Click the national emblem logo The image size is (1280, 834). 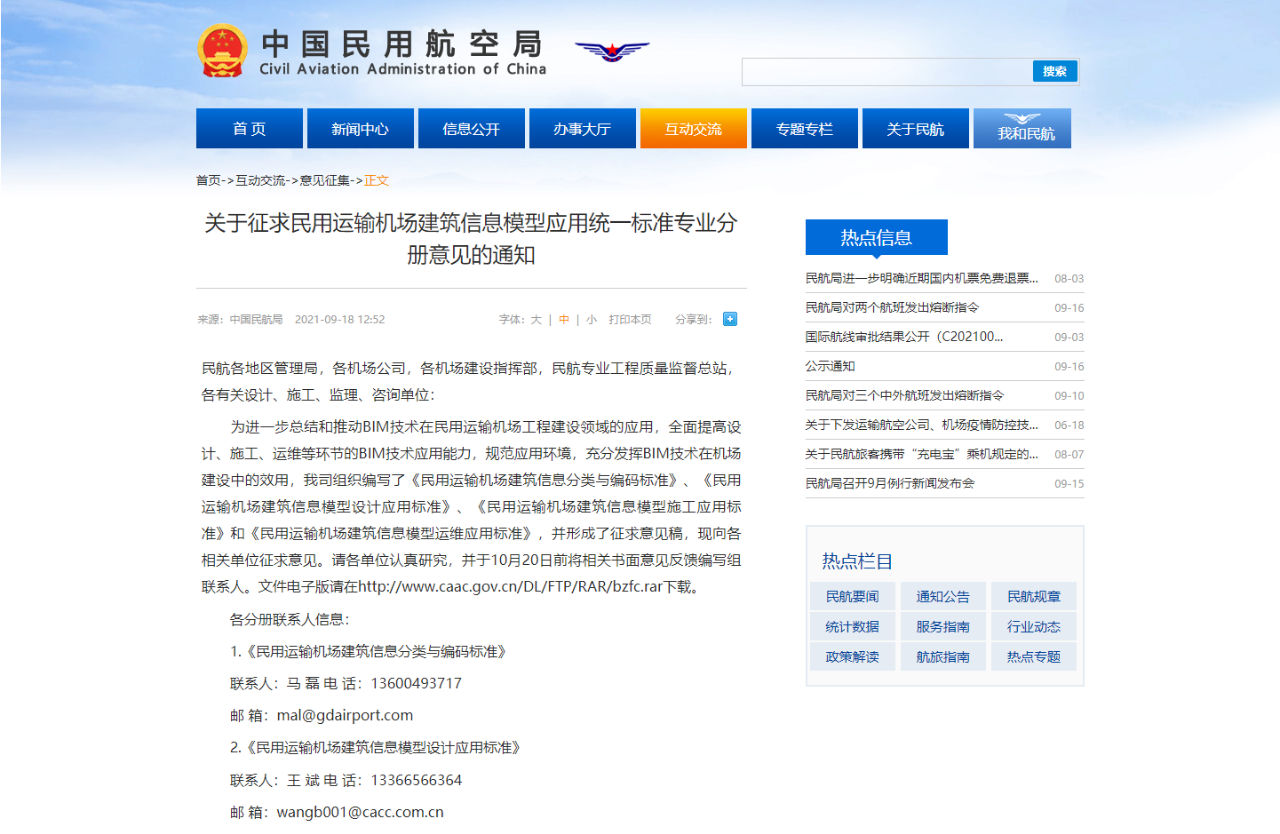(222, 51)
